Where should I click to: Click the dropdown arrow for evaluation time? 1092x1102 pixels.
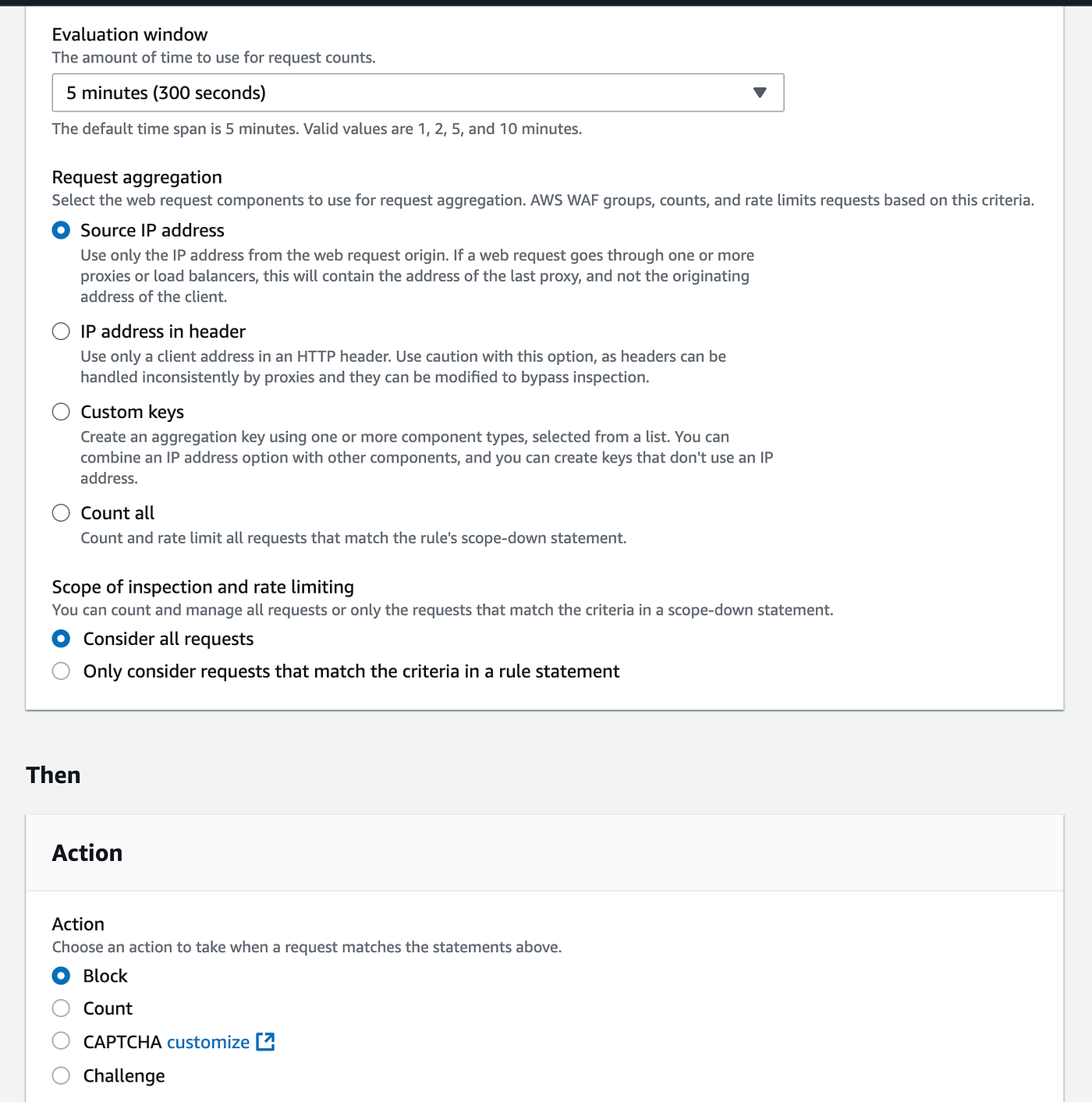[760, 93]
